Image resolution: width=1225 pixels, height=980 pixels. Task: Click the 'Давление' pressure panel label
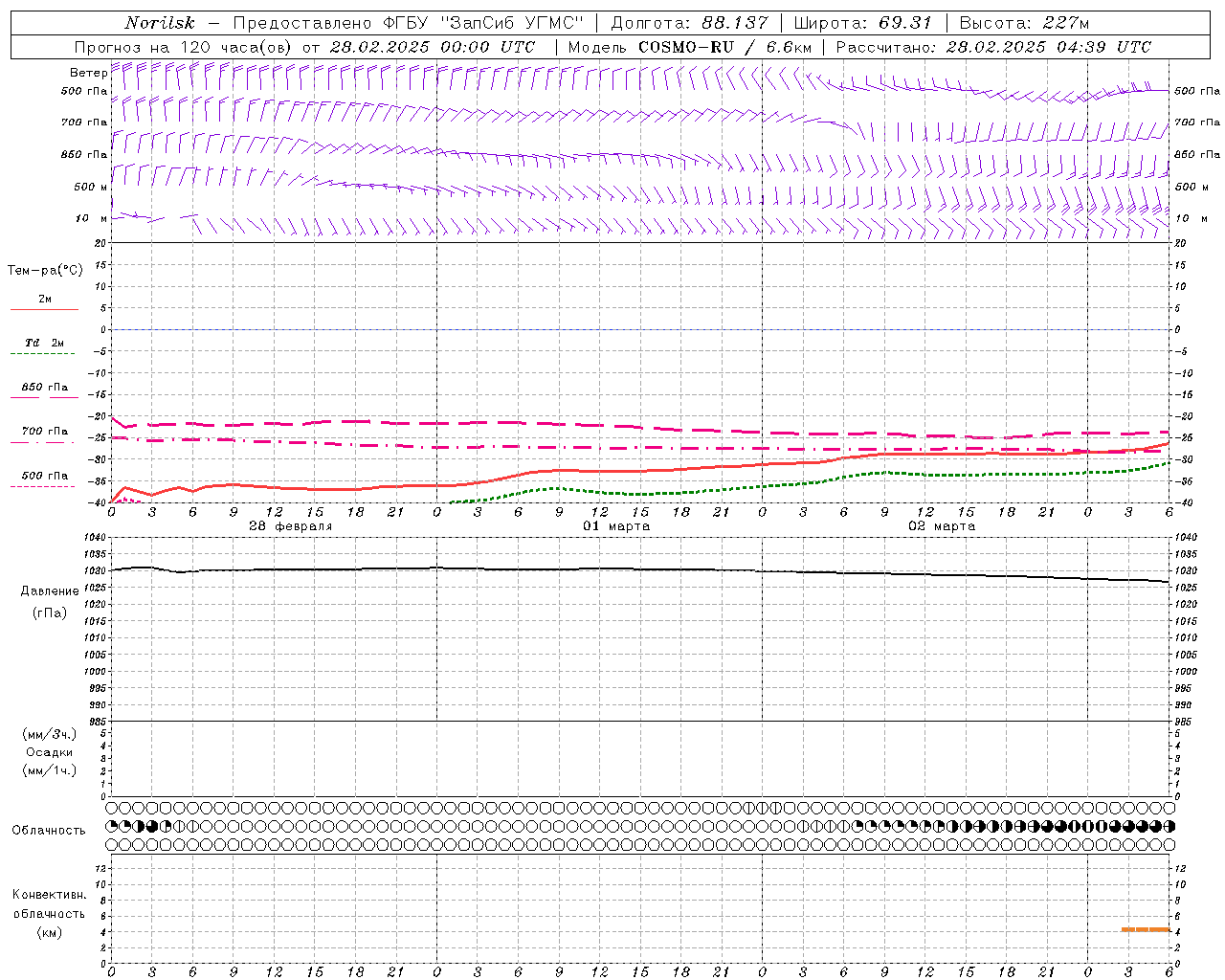click(50, 590)
